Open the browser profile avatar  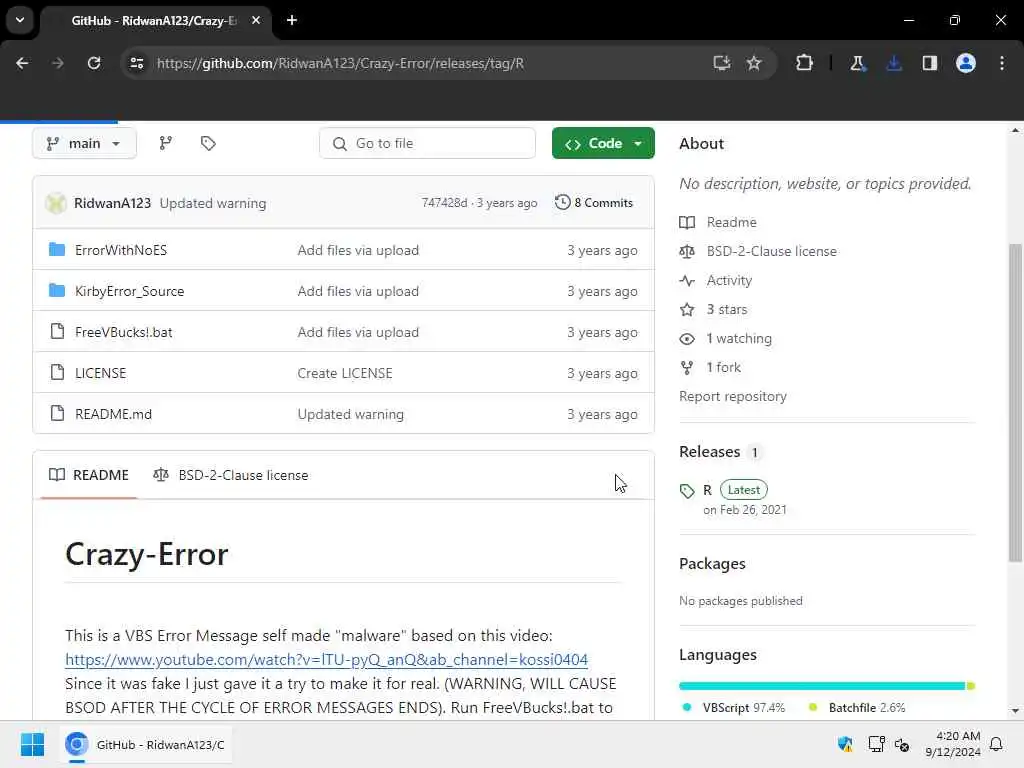point(966,63)
